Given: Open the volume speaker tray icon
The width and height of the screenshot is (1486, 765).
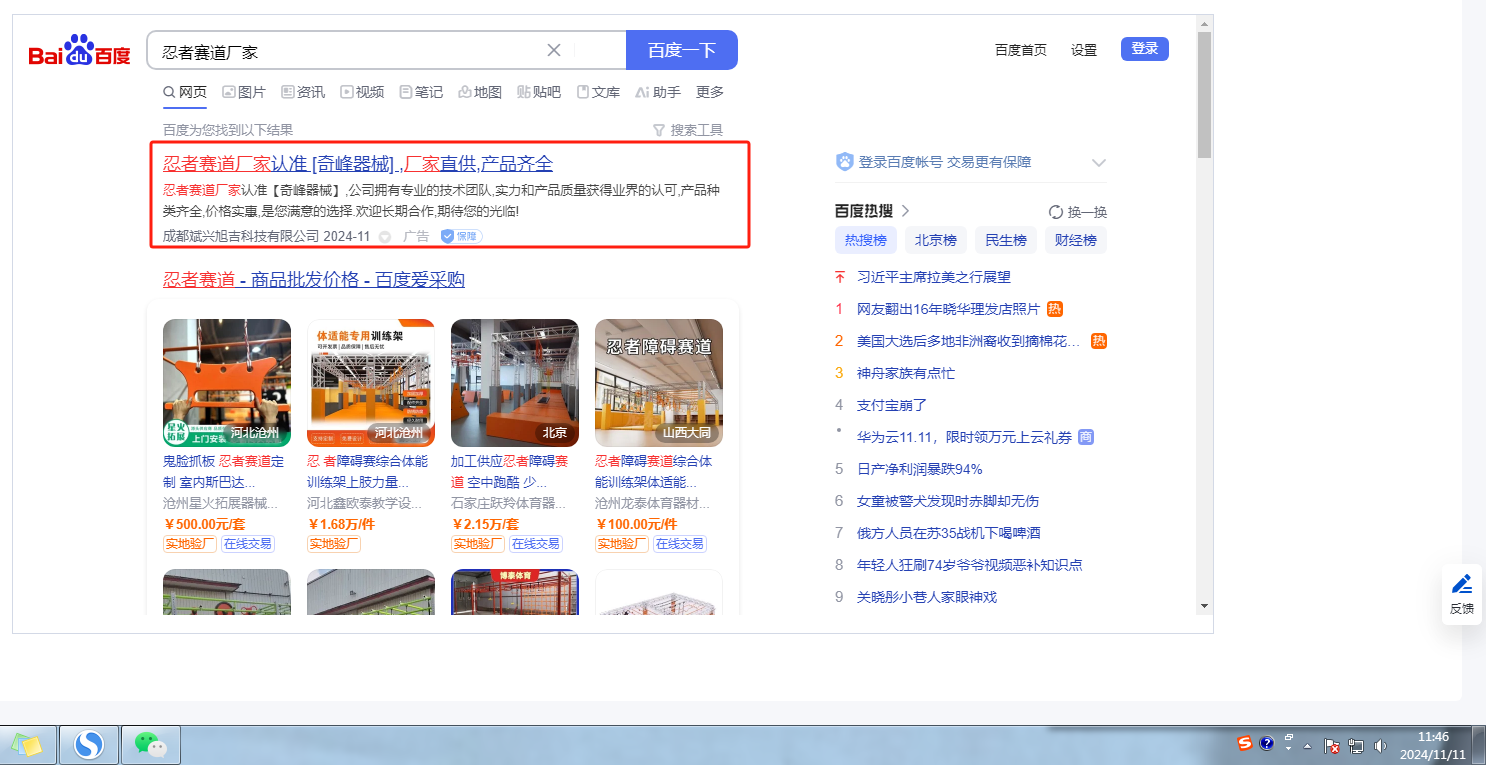Looking at the screenshot, I should coord(1381,745).
